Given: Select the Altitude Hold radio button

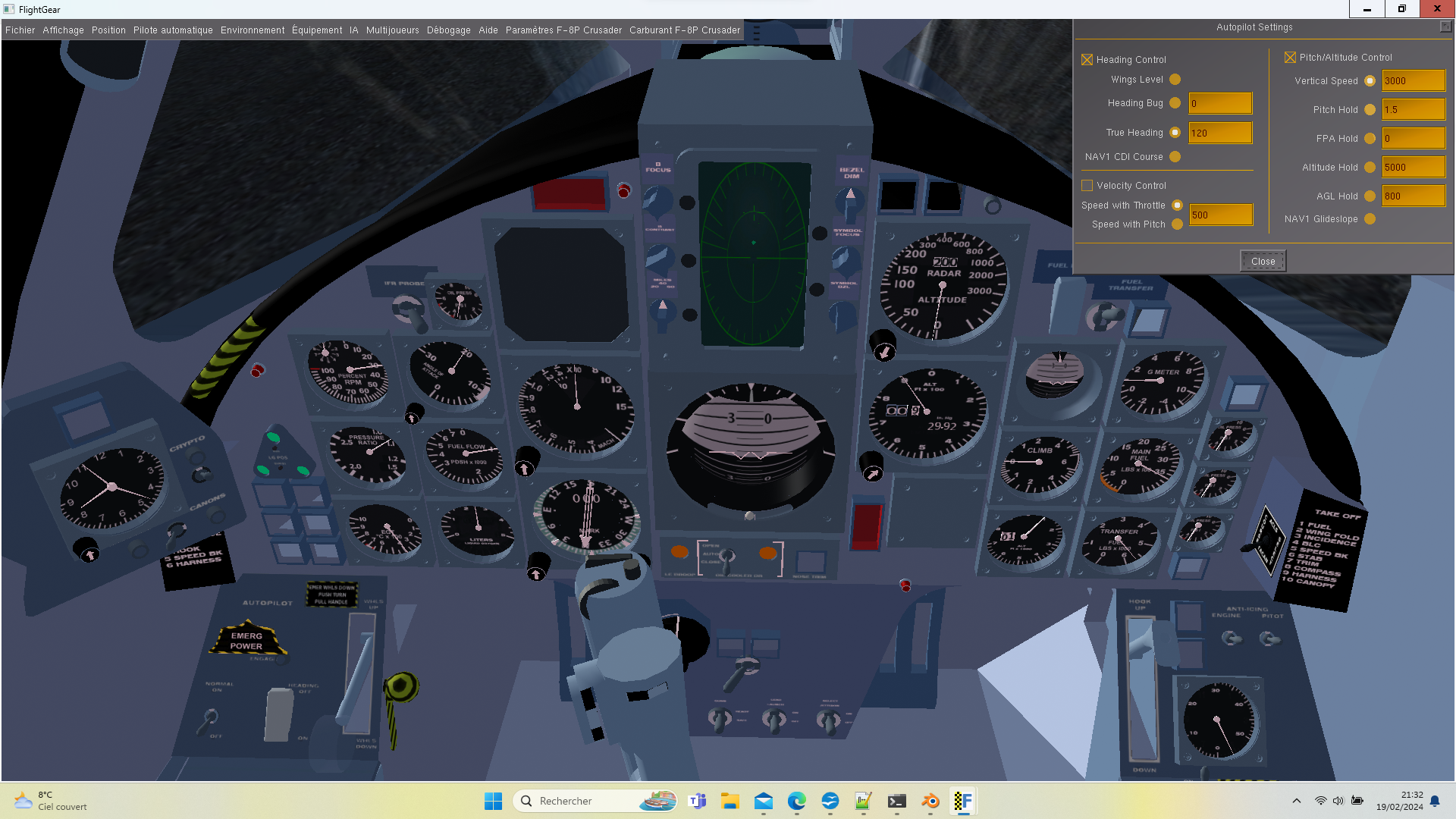Looking at the screenshot, I should (1370, 168).
